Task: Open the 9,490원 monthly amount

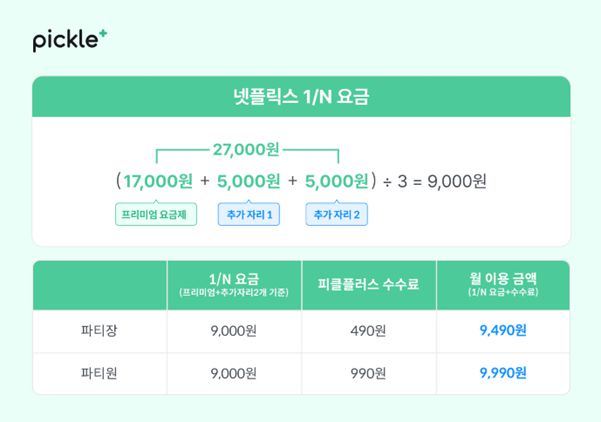Action: [503, 331]
